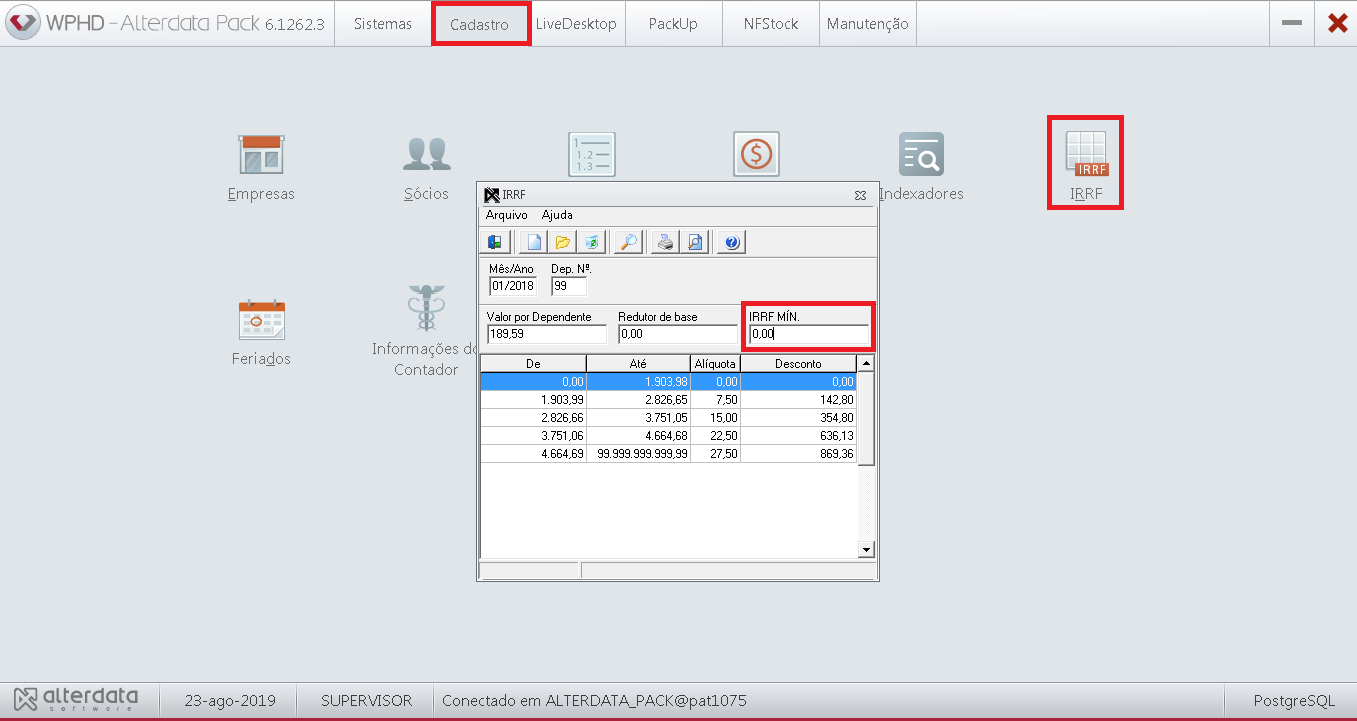Viewport: 1357px width, 721px height.
Task: Click SUPERVISOR in the status bar
Action: pyautogui.click(x=366, y=701)
